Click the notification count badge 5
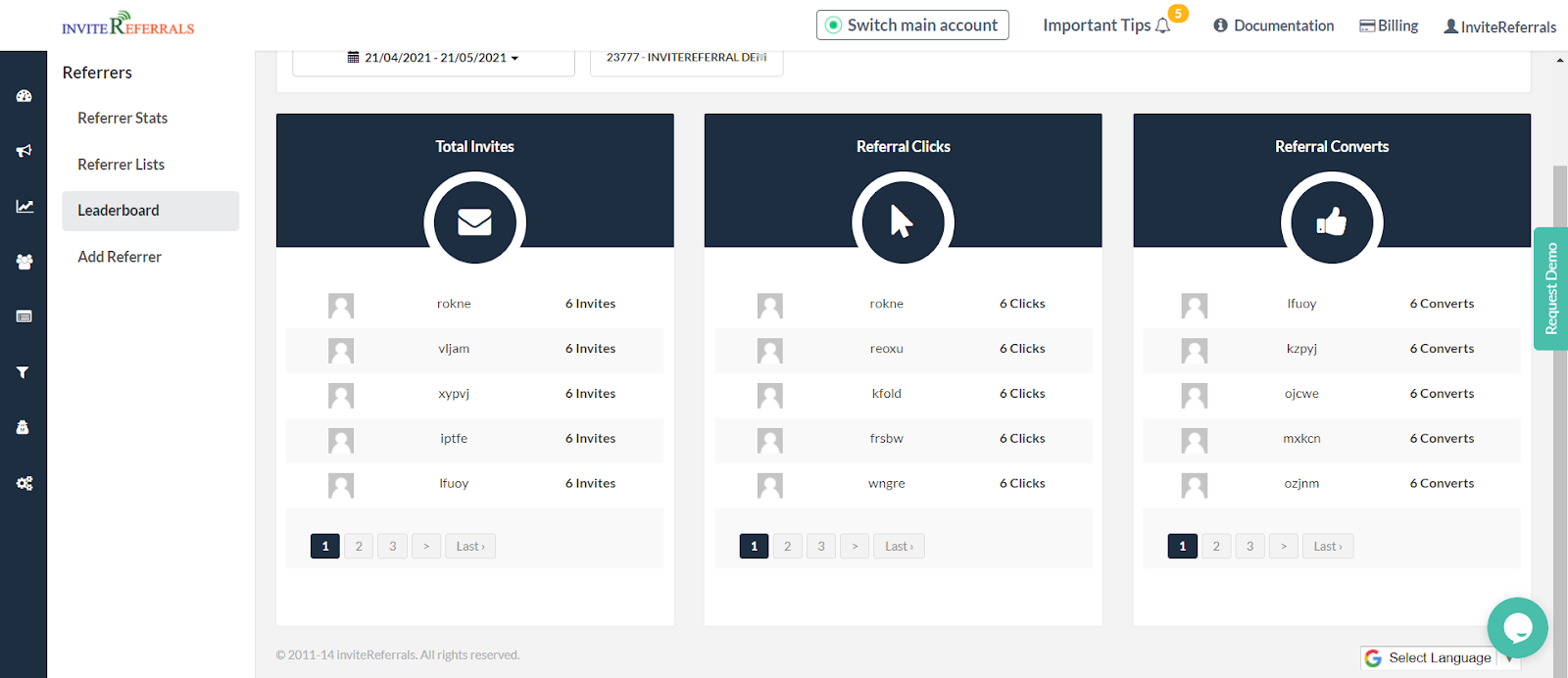Viewport: 1568px width, 678px height. click(x=1178, y=14)
